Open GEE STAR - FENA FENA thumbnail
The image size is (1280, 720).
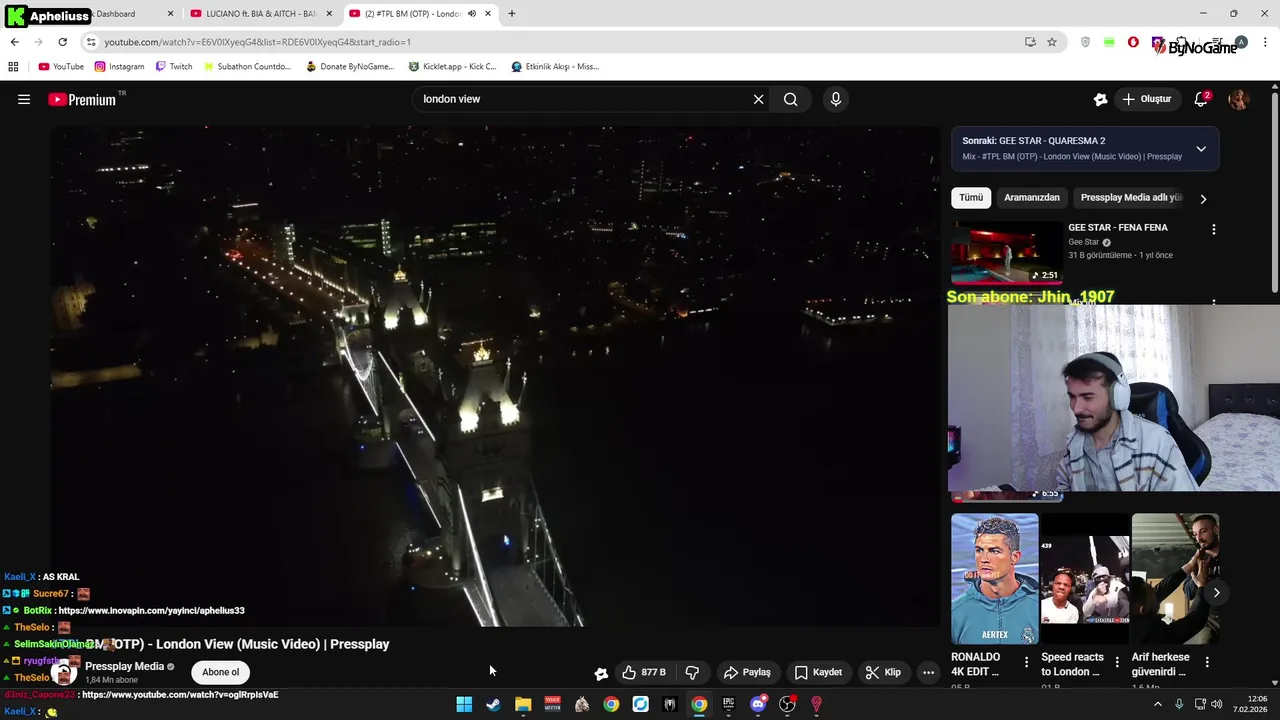[x=1007, y=253]
